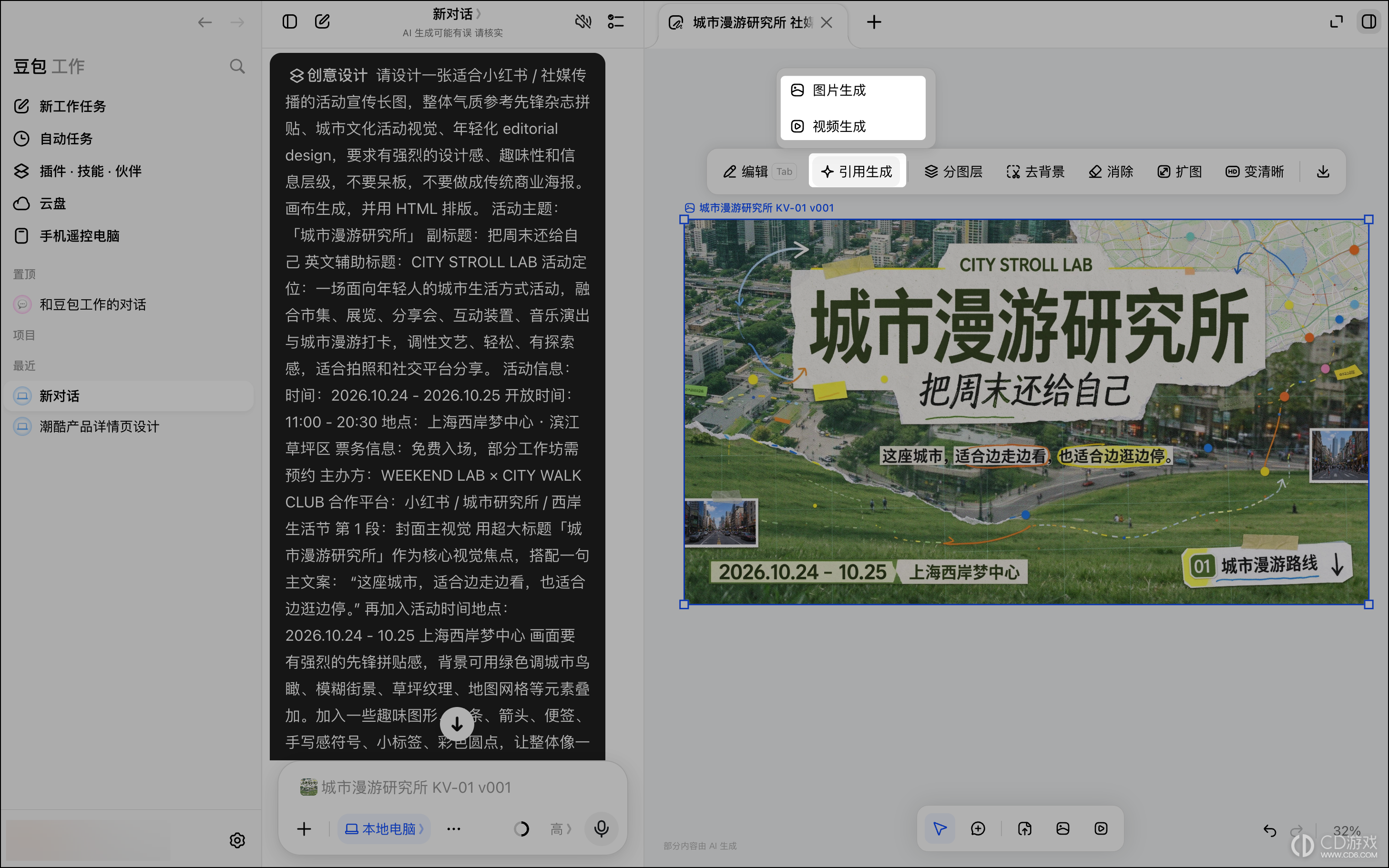Open 自动任务 in the sidebar
The height and width of the screenshot is (868, 1389).
129,138
